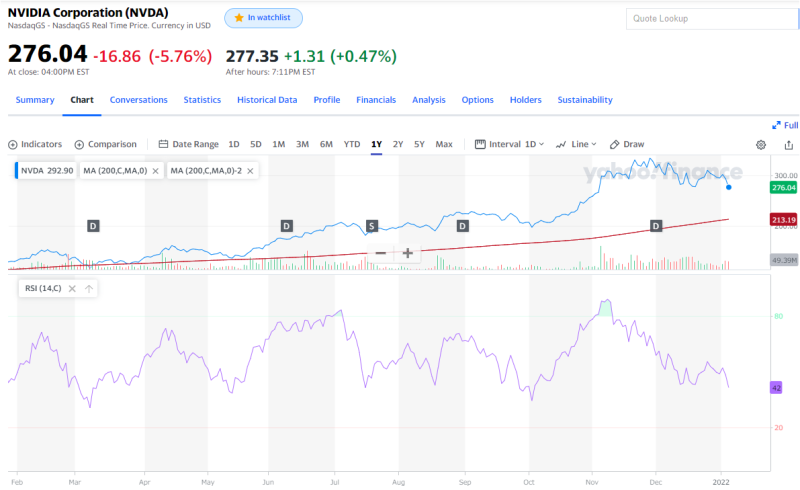Image resolution: width=800 pixels, height=490 pixels.
Task: Zoom out chart with minus button
Action: click(381, 253)
